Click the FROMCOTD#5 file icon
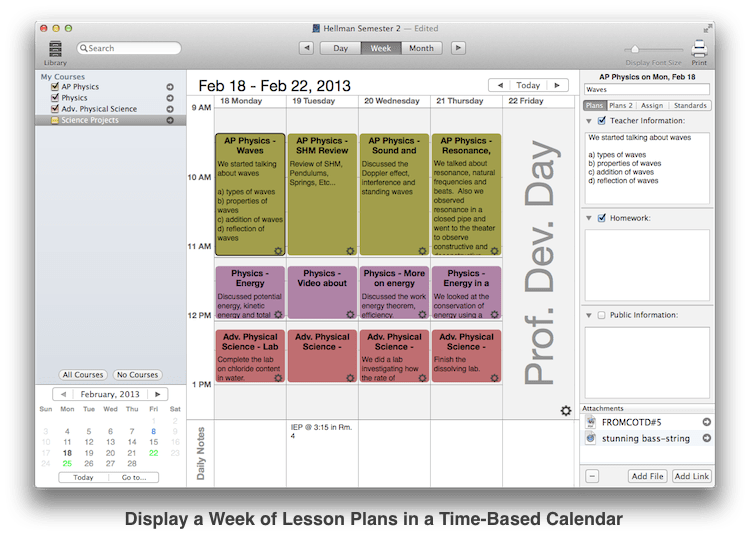 [x=591, y=422]
